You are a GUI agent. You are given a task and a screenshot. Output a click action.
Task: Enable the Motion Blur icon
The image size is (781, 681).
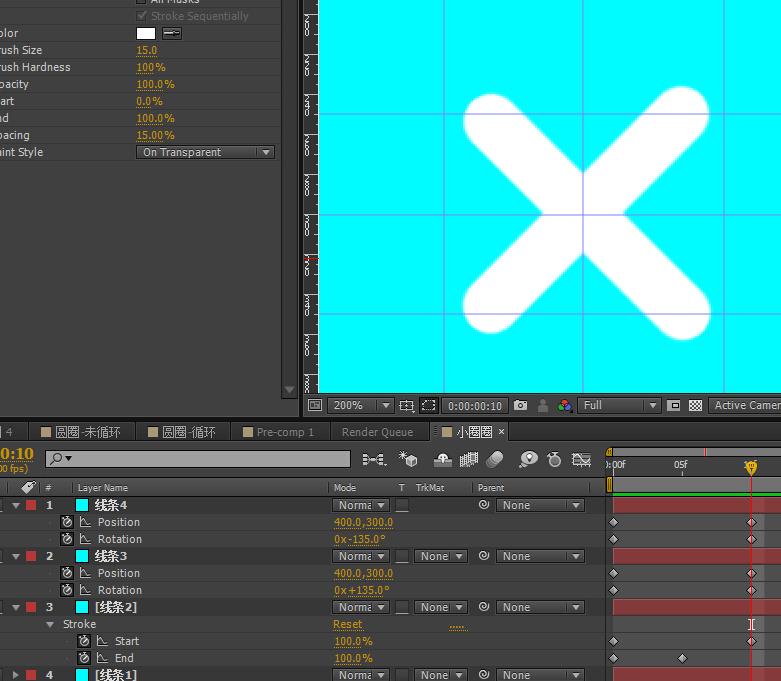[495, 459]
